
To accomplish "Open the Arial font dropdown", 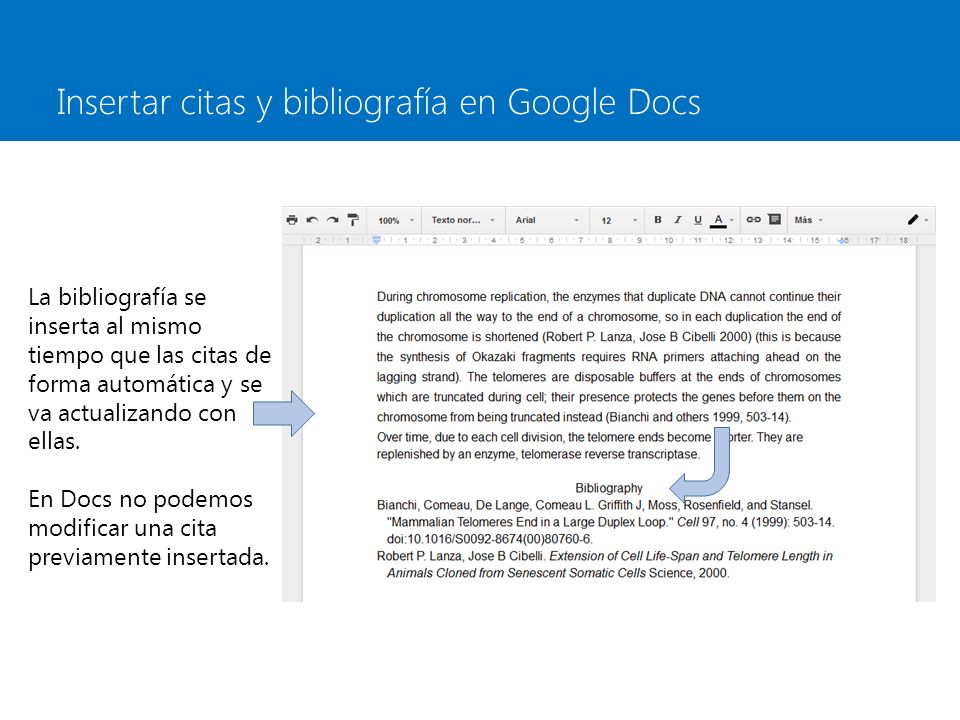I will 547,220.
